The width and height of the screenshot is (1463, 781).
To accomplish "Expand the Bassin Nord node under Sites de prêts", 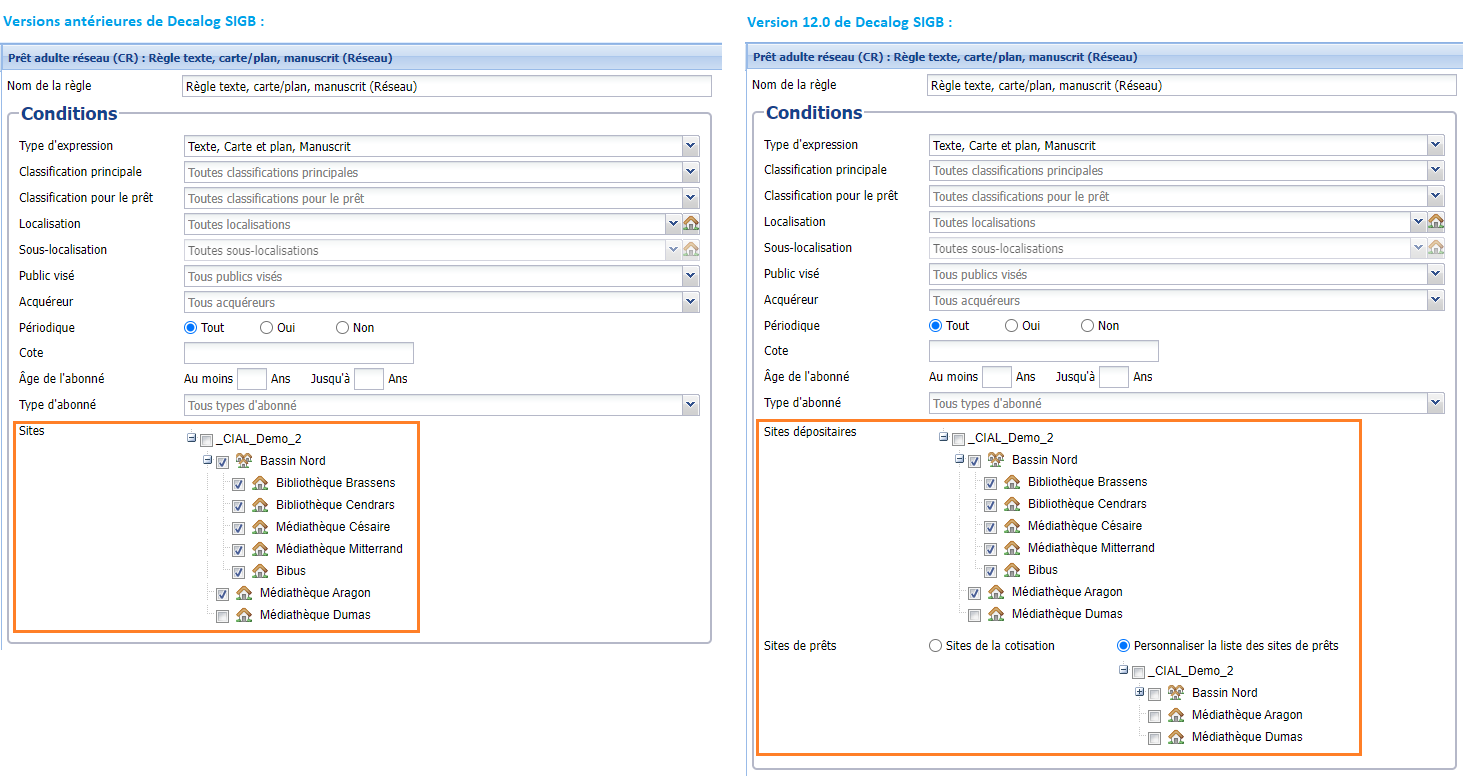I will pyautogui.click(x=1139, y=692).
